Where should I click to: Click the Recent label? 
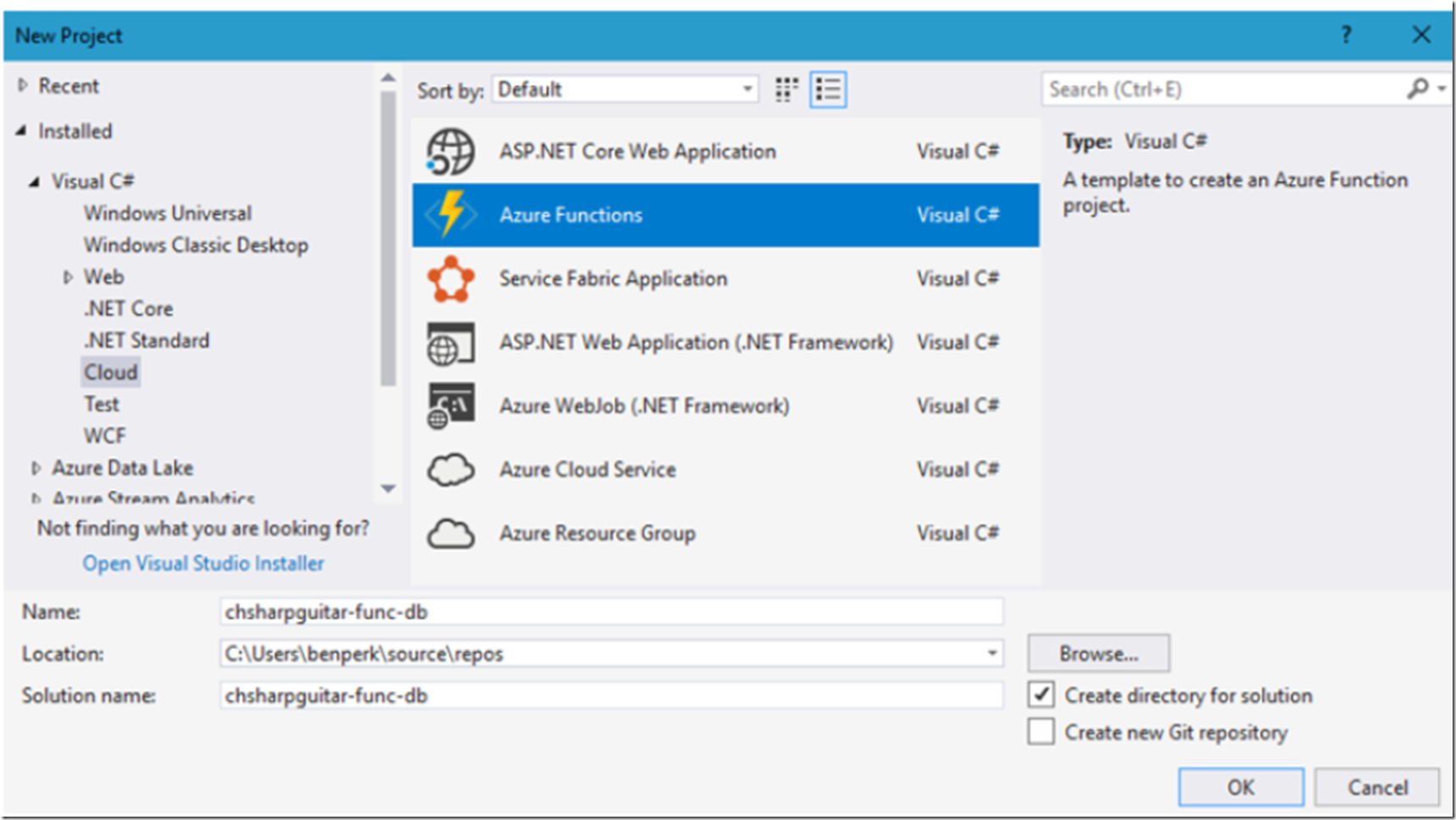[x=69, y=85]
